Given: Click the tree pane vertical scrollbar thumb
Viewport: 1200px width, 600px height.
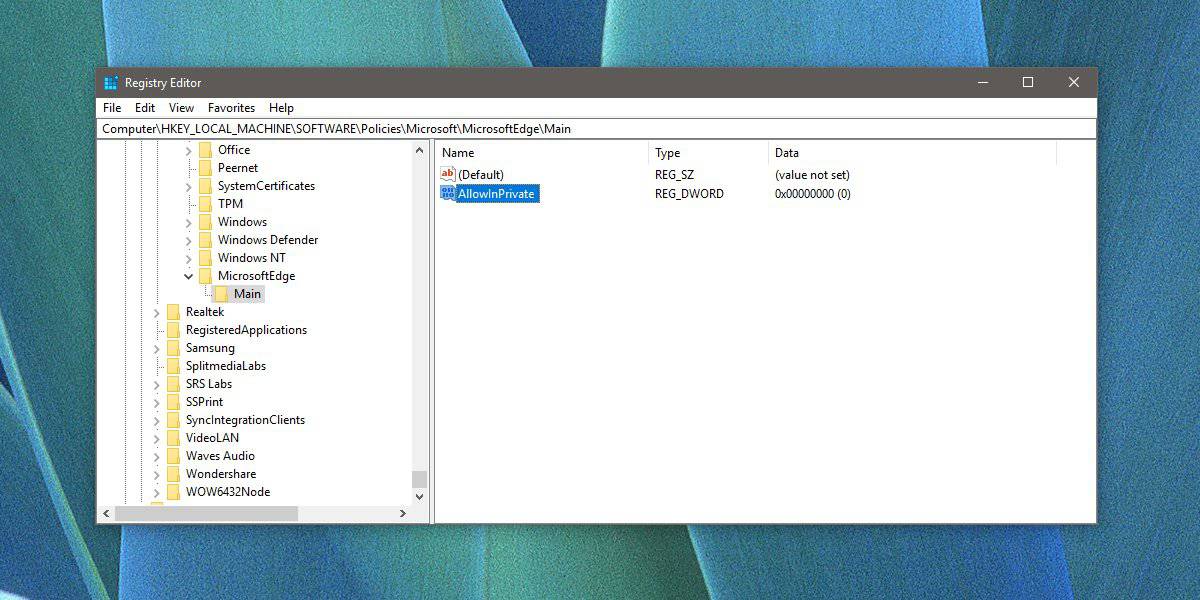Looking at the screenshot, I should point(420,479).
